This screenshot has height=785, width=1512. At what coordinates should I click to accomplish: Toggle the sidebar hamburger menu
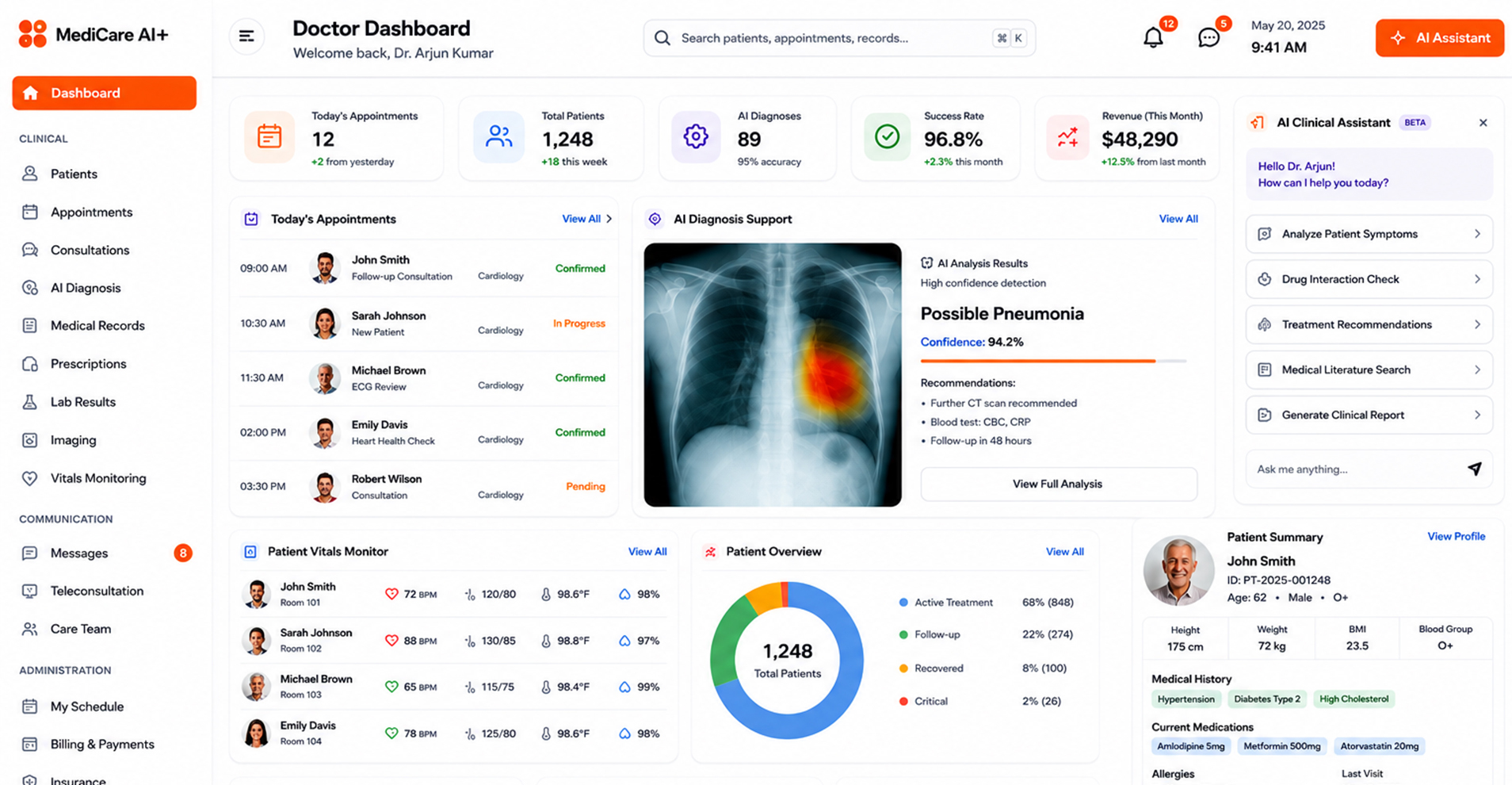246,36
